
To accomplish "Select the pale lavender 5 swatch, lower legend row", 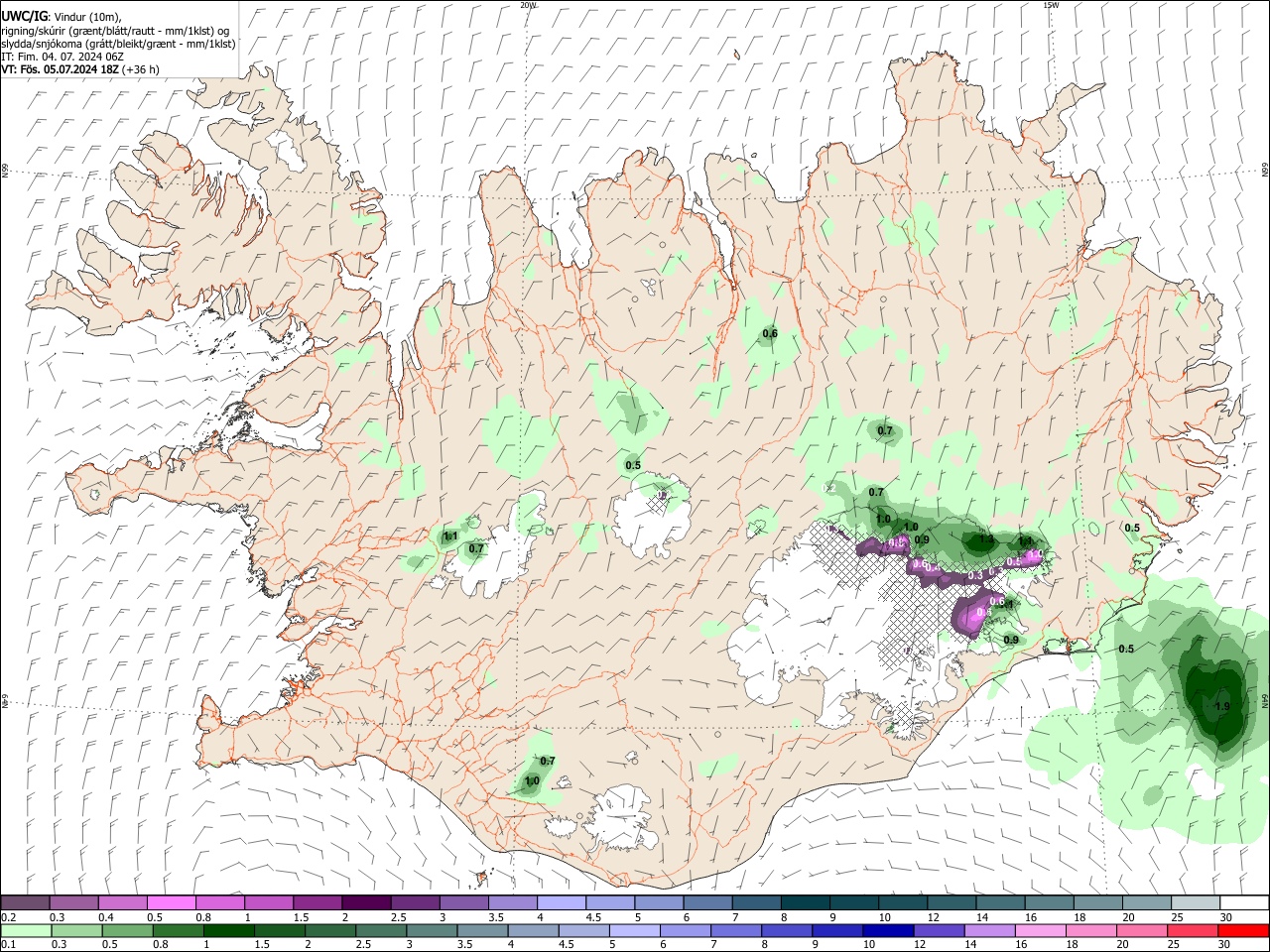I will 634,930.
